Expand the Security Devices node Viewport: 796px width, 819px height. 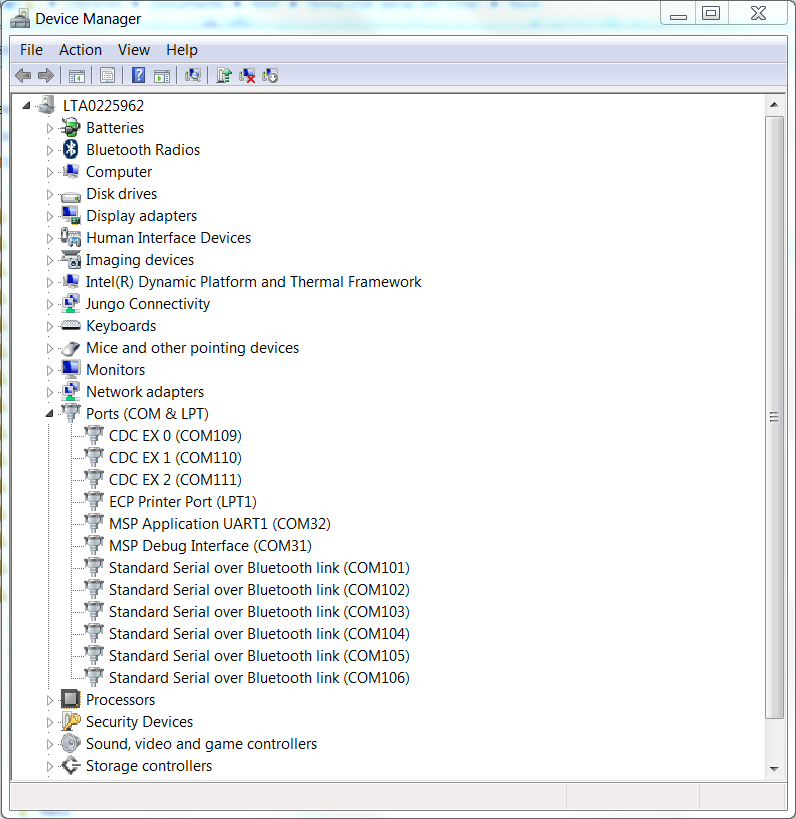coord(50,722)
